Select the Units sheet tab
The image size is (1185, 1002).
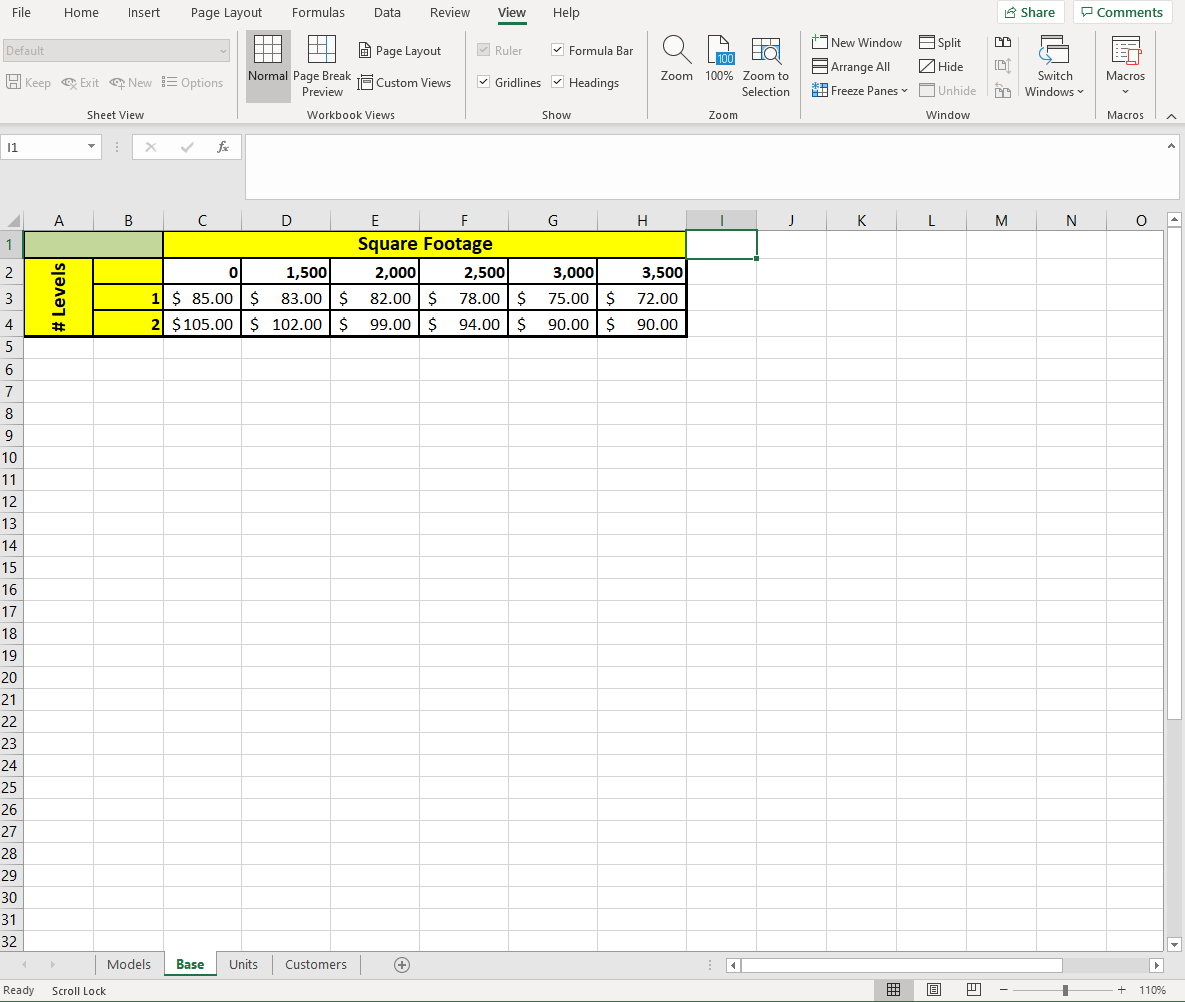[x=243, y=964]
